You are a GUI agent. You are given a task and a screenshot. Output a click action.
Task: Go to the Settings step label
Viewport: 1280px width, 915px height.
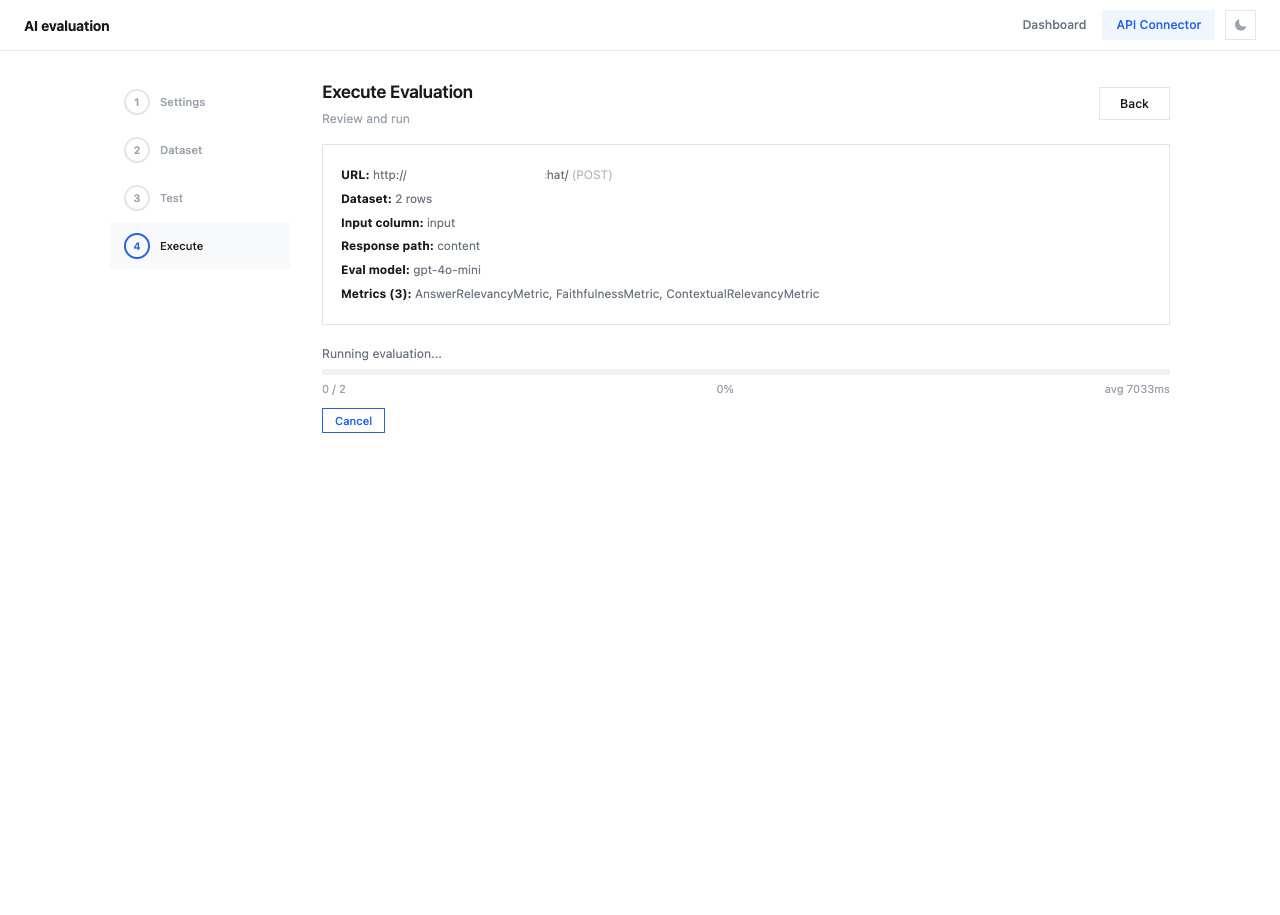(x=182, y=102)
